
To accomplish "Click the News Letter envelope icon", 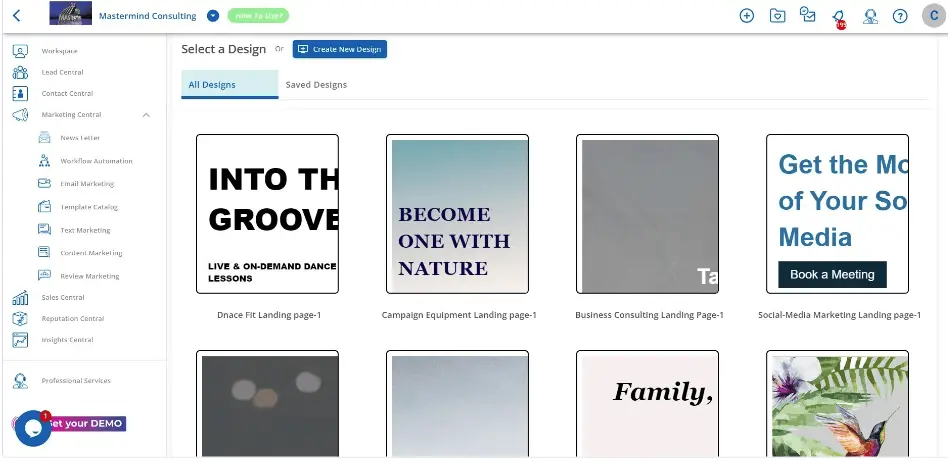I will pos(44,138).
